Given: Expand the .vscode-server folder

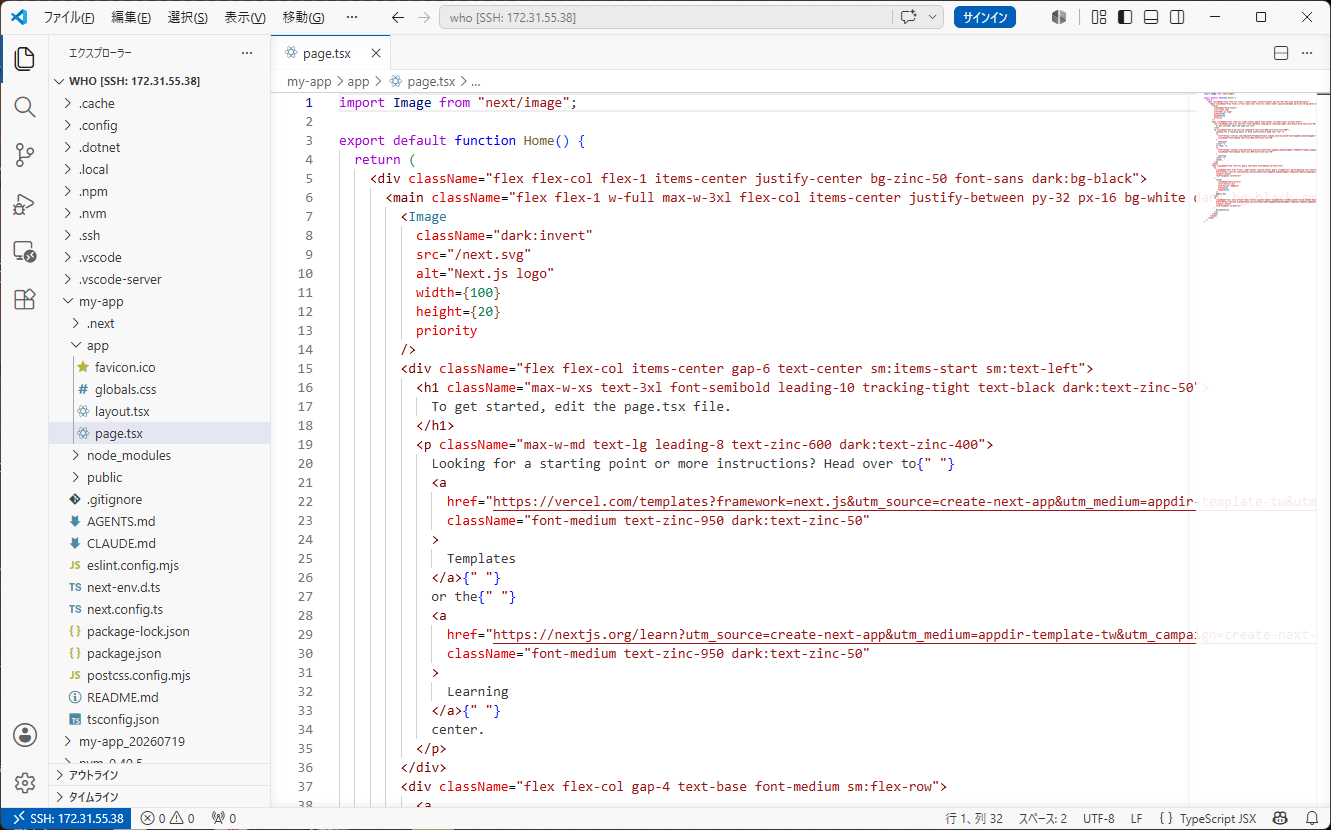Looking at the screenshot, I should click(x=160, y=279).
